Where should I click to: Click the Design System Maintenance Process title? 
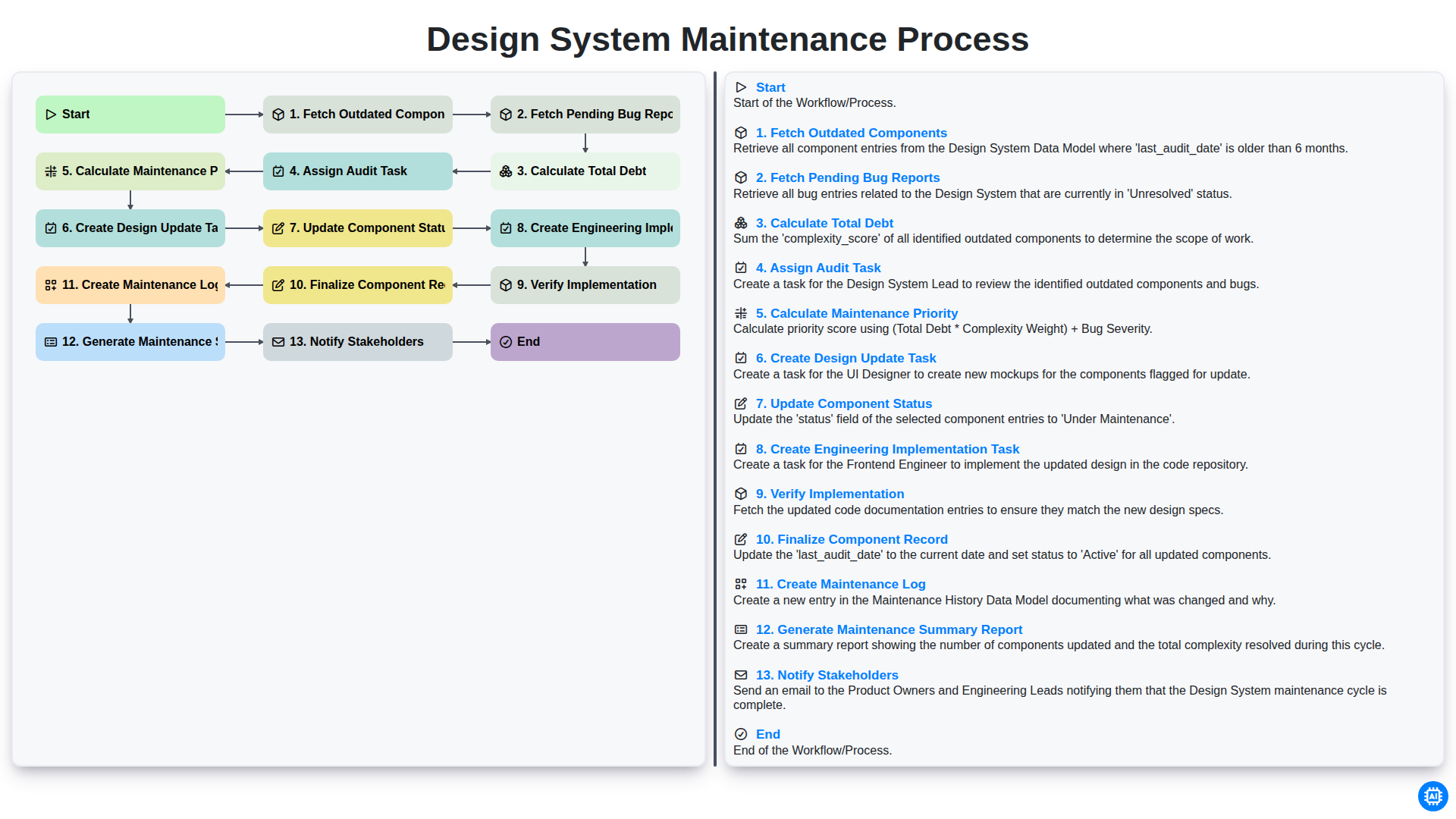coord(728,39)
